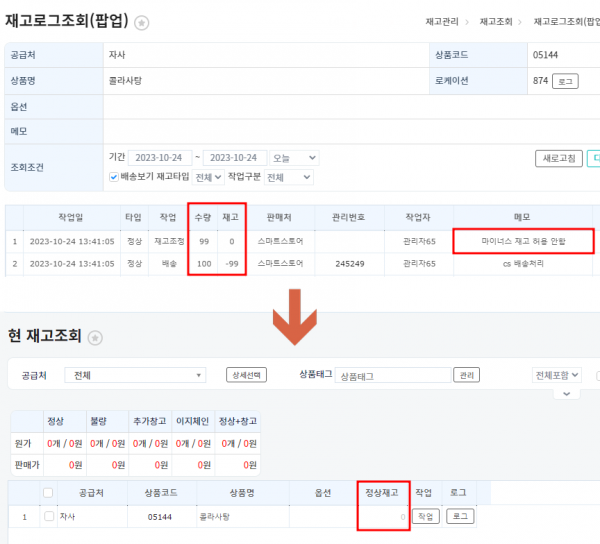Click the start date field of 기간

click(x=160, y=158)
